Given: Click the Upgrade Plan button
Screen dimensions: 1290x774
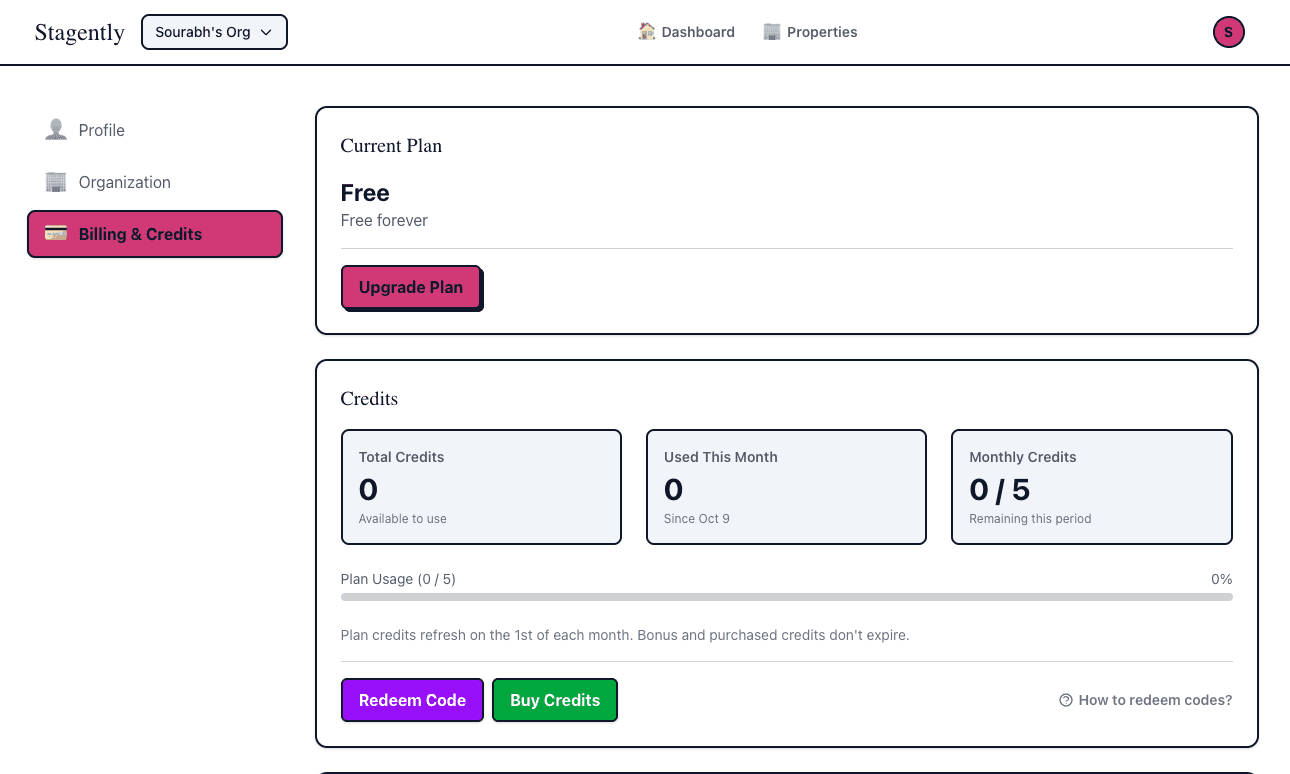Looking at the screenshot, I should point(411,287).
